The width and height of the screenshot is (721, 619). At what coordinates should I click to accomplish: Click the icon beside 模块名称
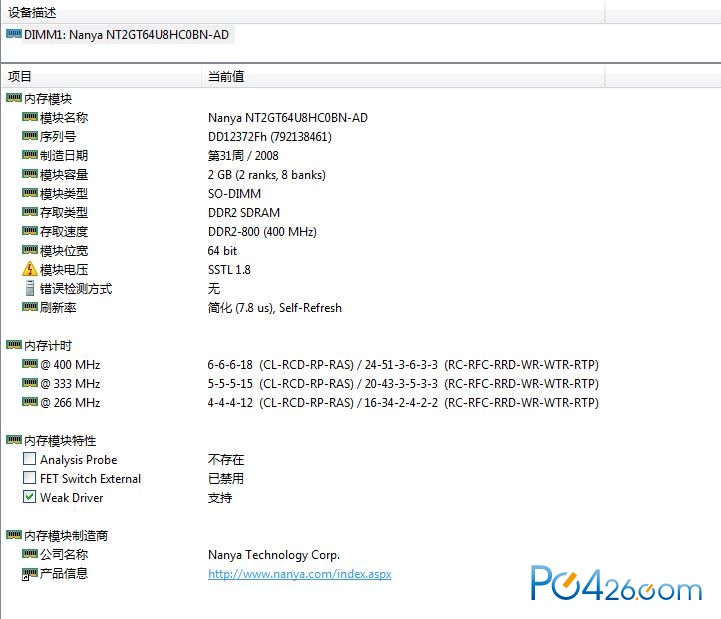(30, 117)
